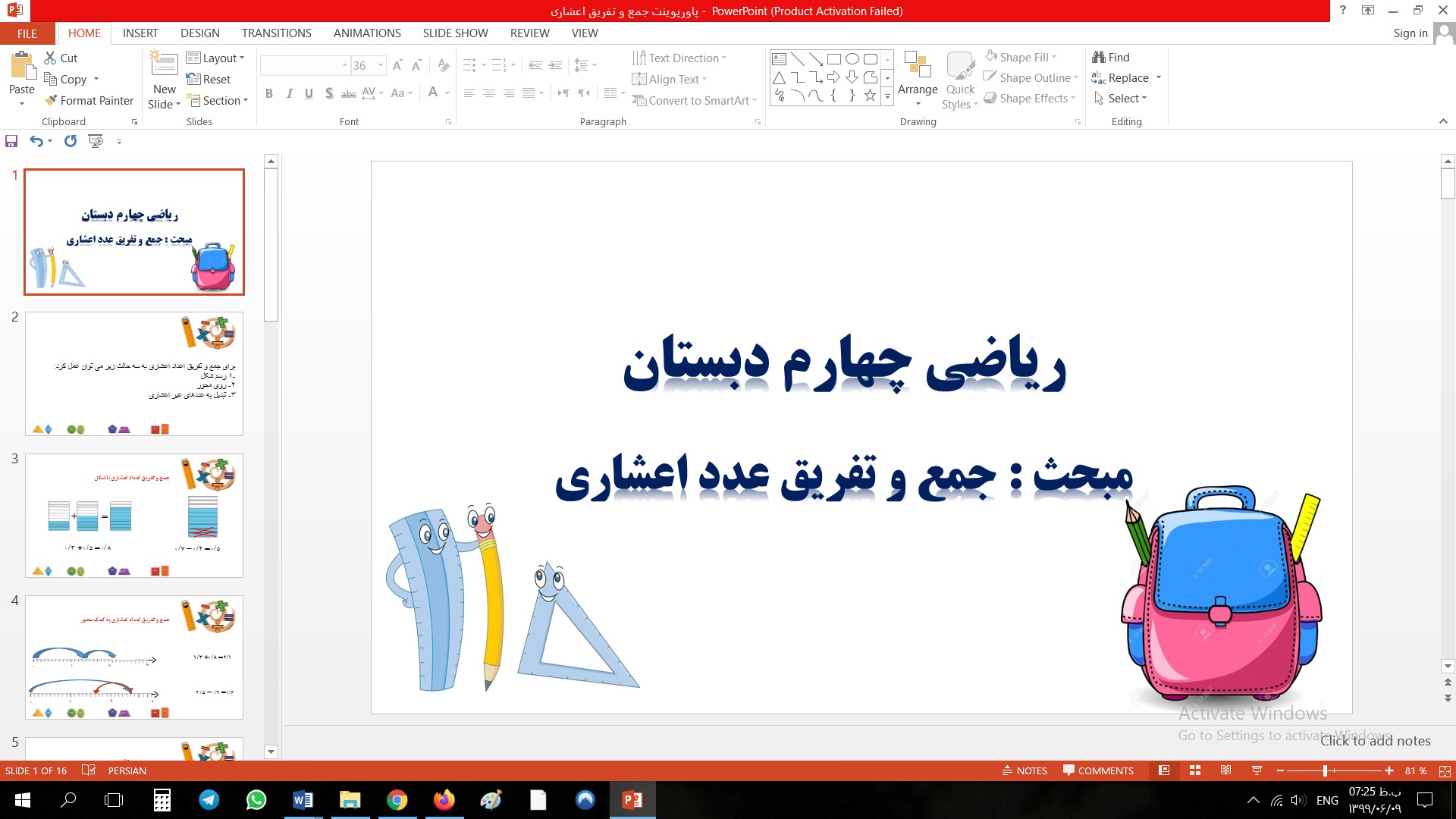Switch to Slide Sorter view icon
Viewport: 1456px width, 819px height.
(x=1195, y=770)
